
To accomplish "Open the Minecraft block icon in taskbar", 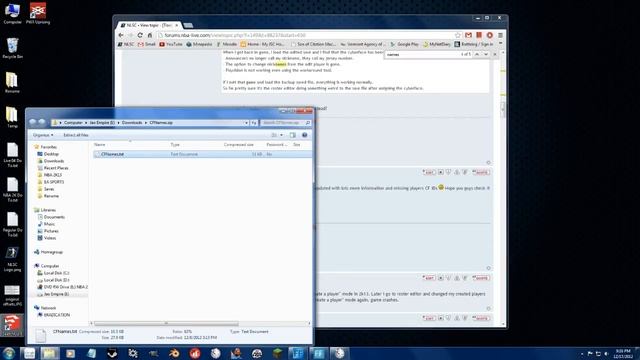I will [278, 353].
